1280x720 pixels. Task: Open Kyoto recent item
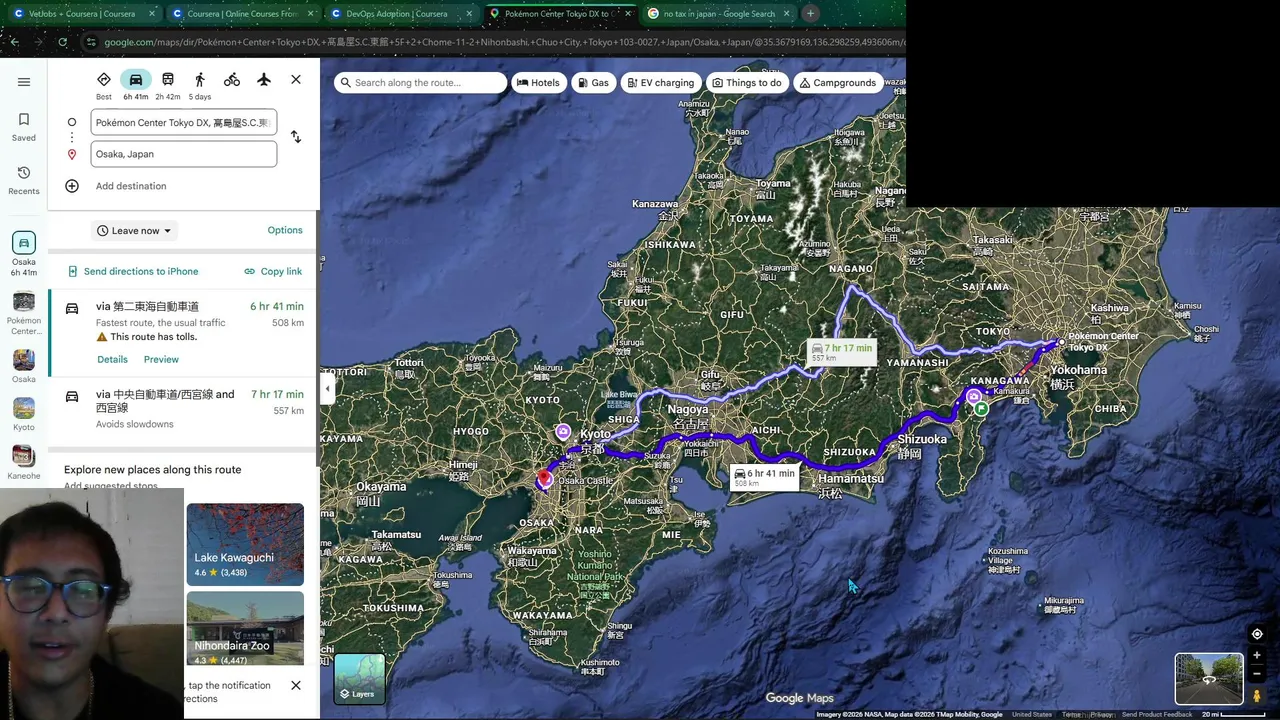pyautogui.click(x=24, y=414)
